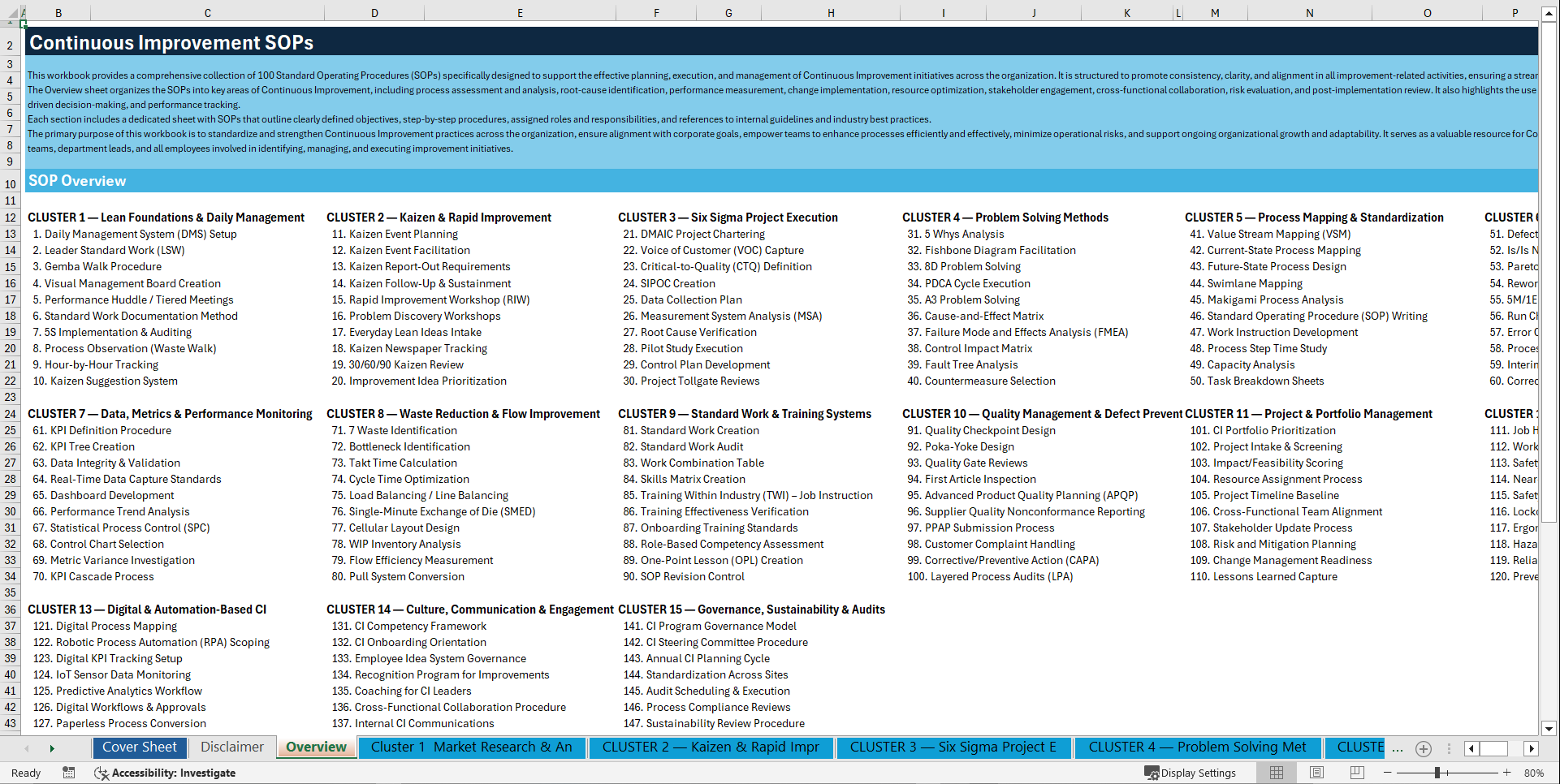Switch to Normal view
This screenshot has width=1560, height=784.
tap(1277, 773)
